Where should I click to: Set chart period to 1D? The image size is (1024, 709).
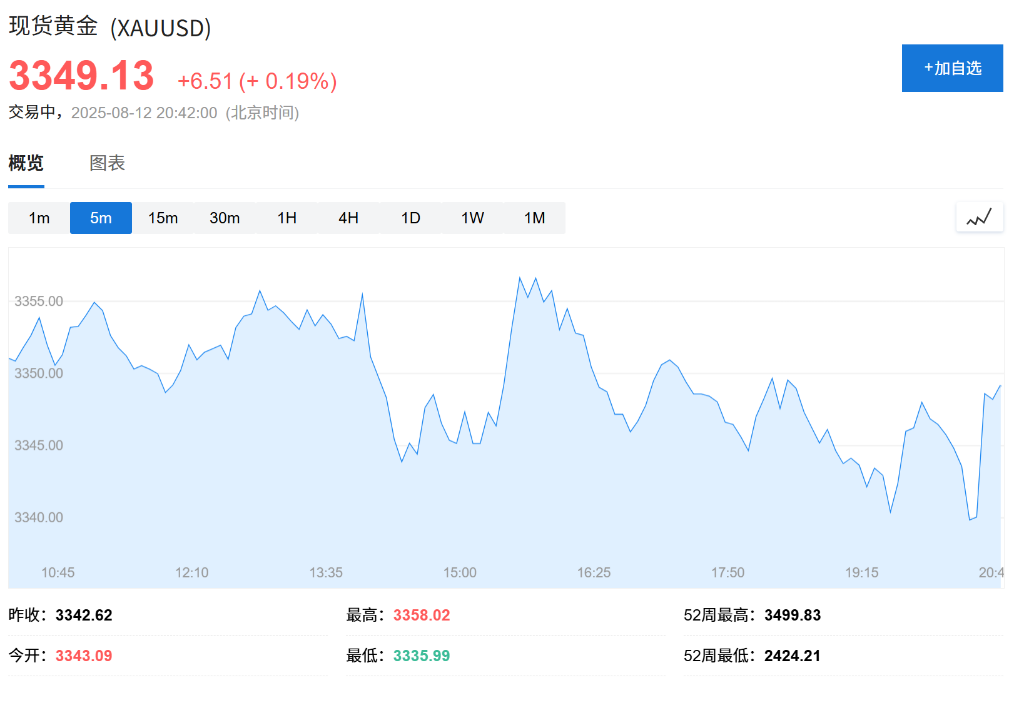tap(411, 218)
